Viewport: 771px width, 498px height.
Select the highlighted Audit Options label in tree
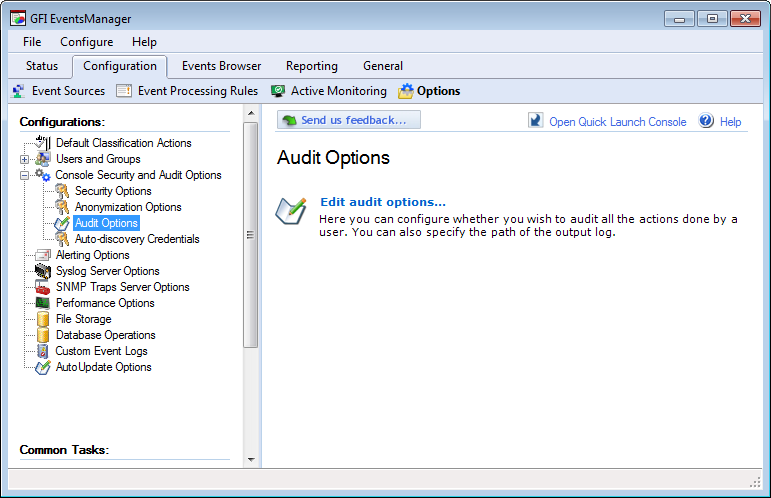(106, 223)
